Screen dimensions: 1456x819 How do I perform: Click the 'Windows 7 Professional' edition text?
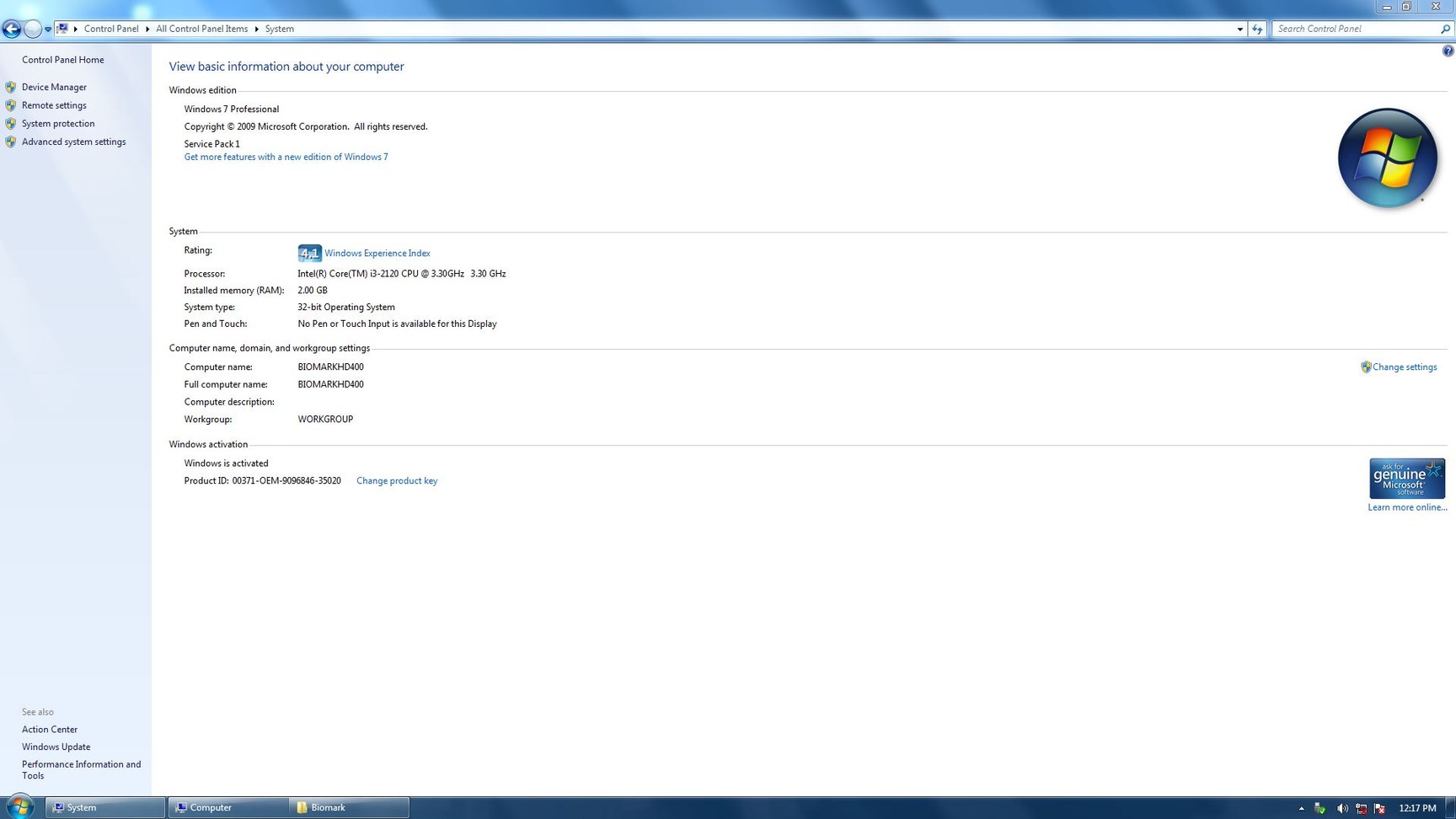[x=232, y=110]
